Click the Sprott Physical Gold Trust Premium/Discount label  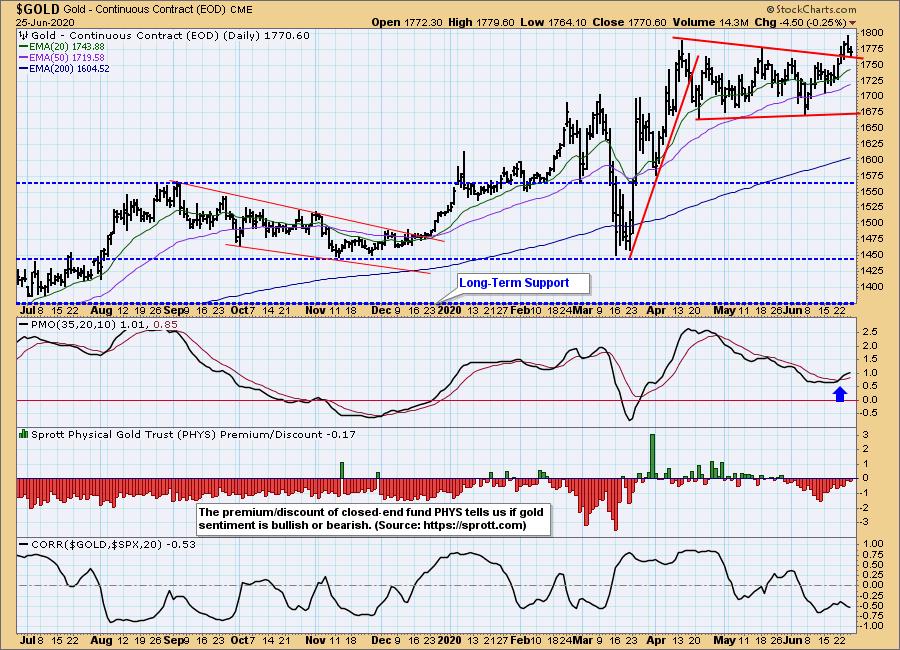point(193,434)
